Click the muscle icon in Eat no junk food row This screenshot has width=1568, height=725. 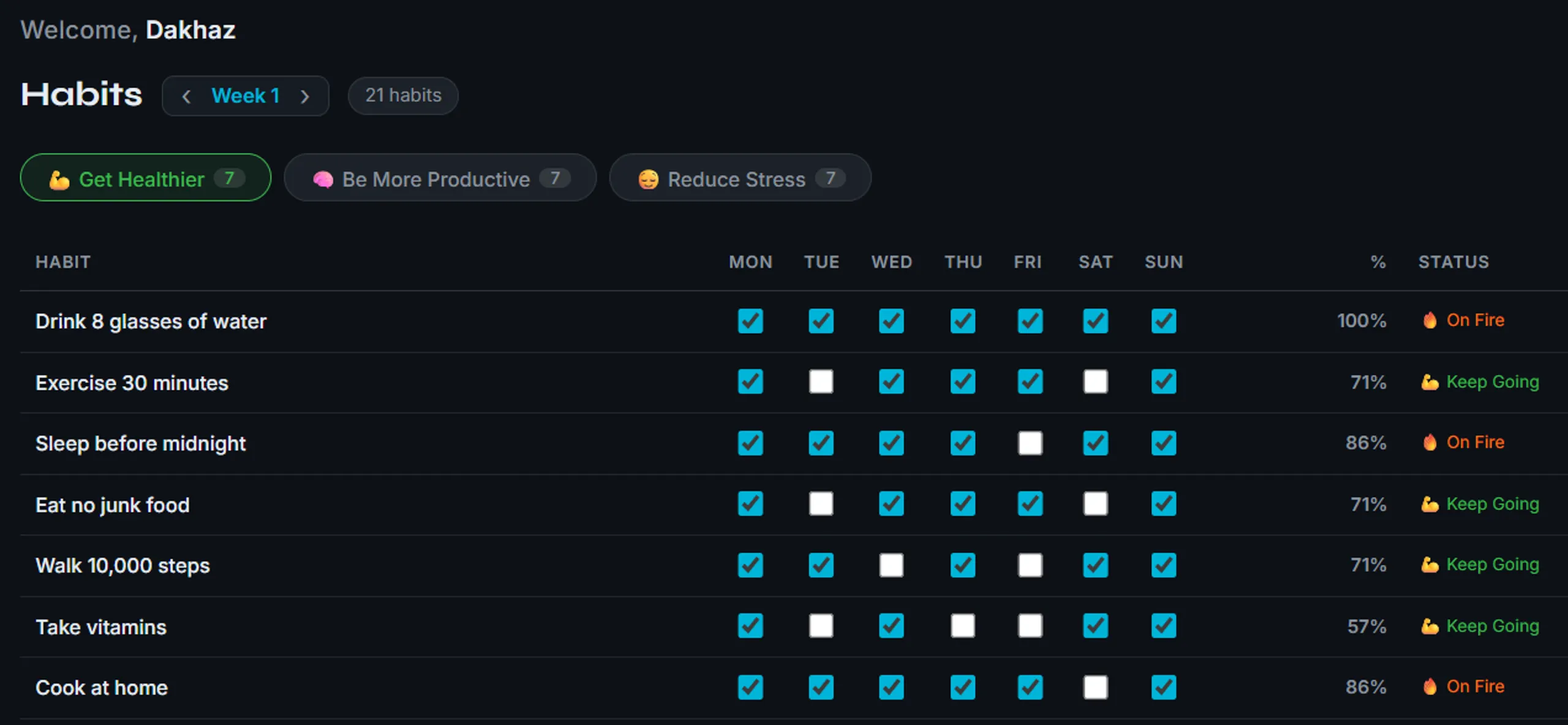[x=1430, y=504]
